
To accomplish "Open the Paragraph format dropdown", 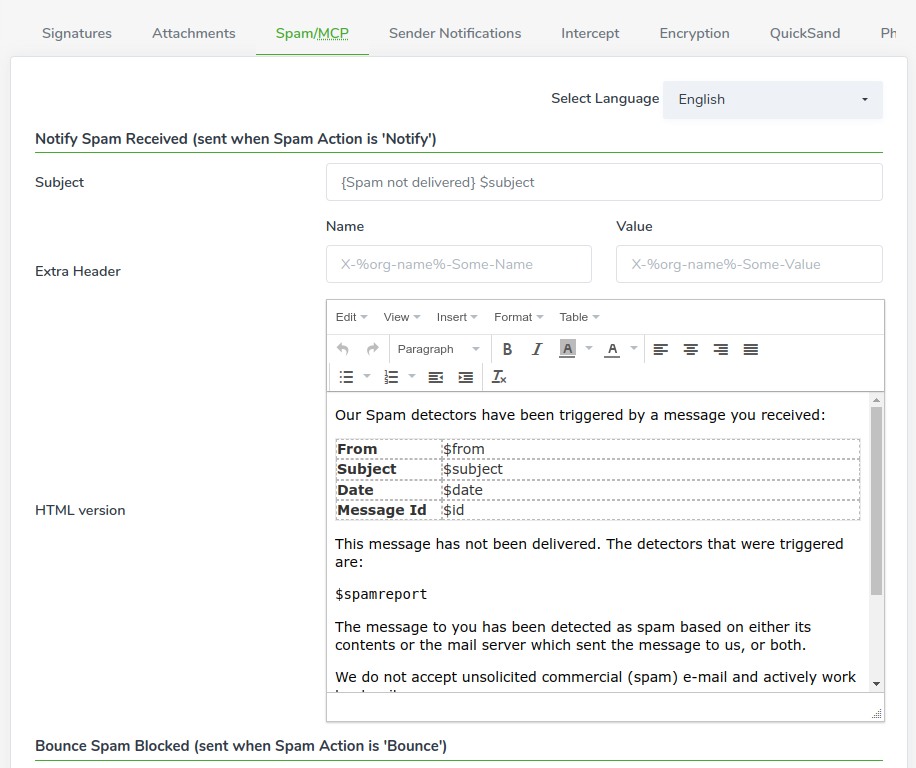I will (439, 349).
